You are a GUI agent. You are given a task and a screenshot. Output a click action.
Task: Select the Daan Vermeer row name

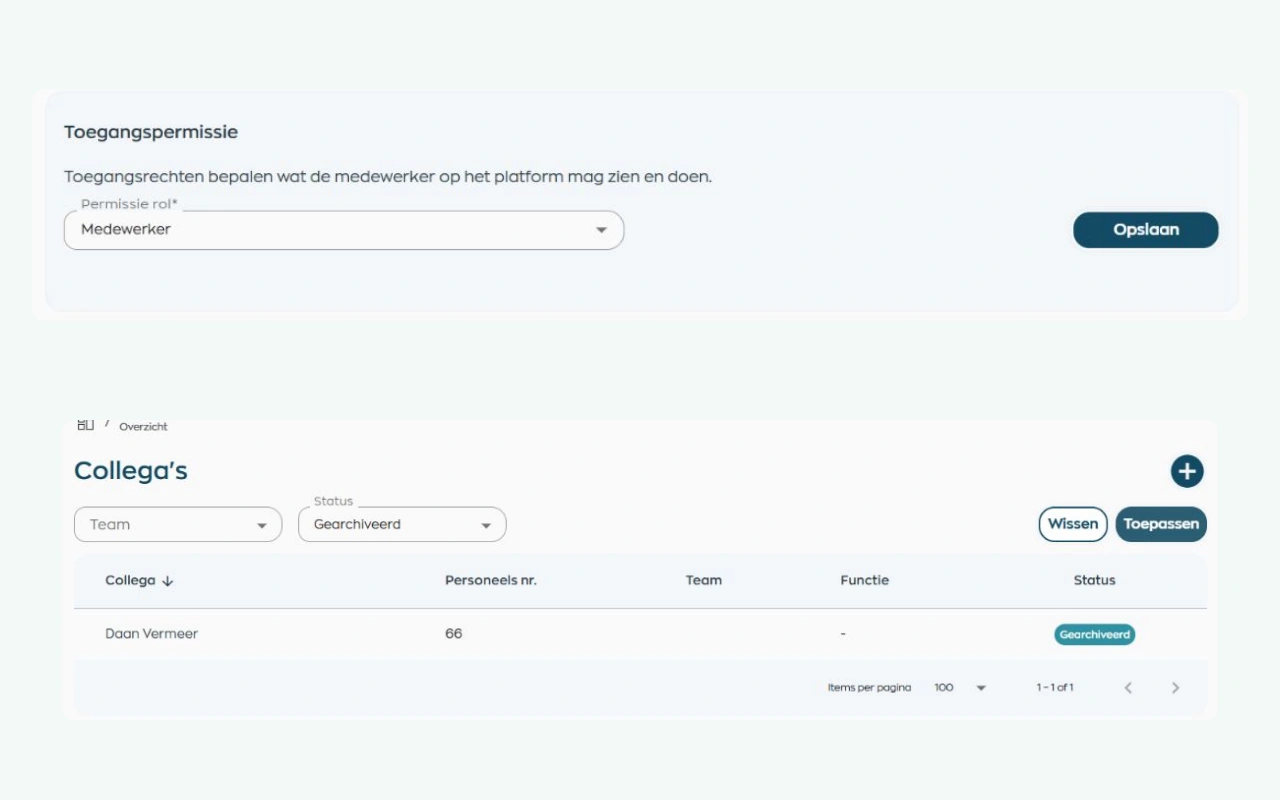152,634
